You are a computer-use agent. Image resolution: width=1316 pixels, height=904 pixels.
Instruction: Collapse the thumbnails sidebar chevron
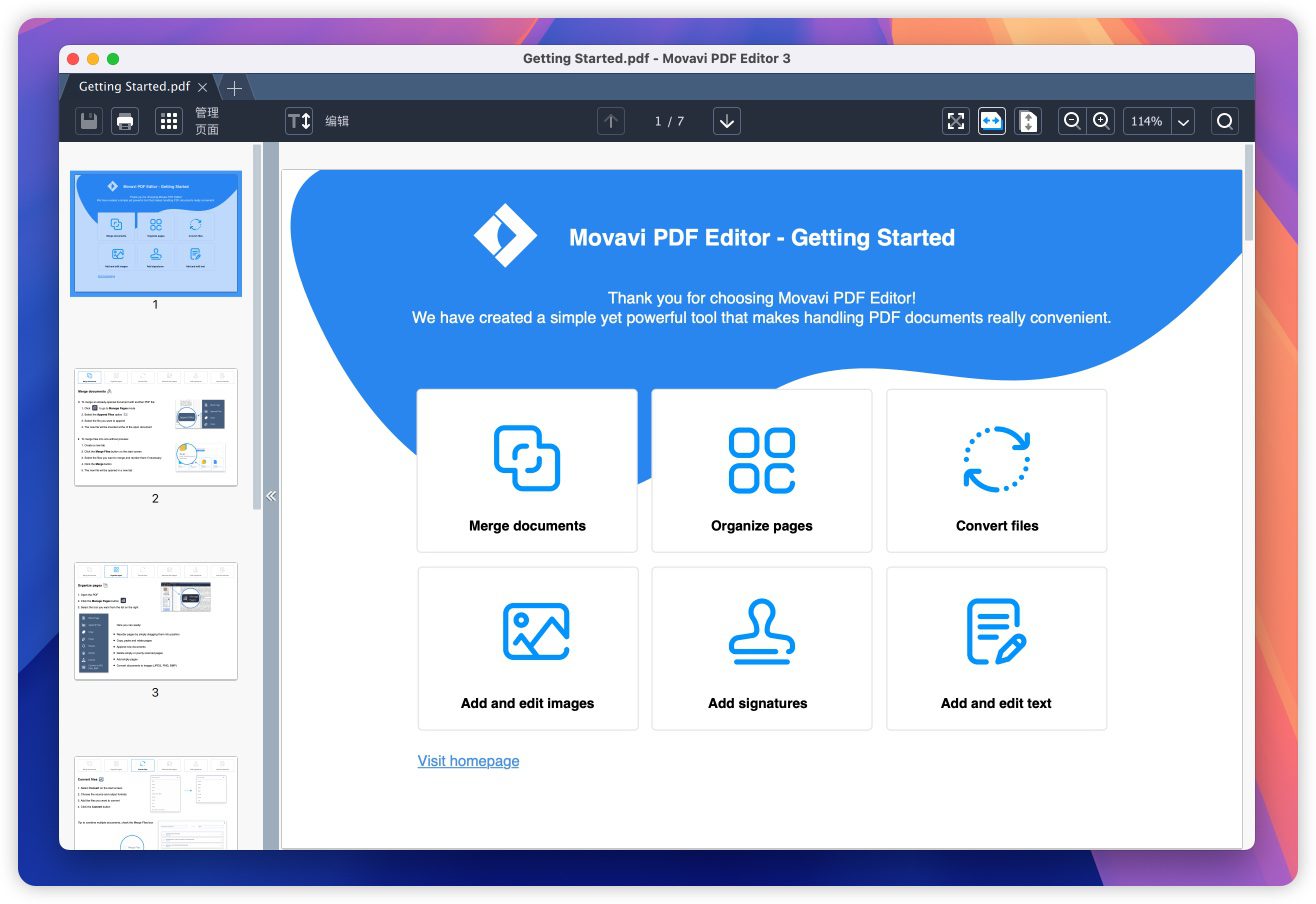pos(270,495)
